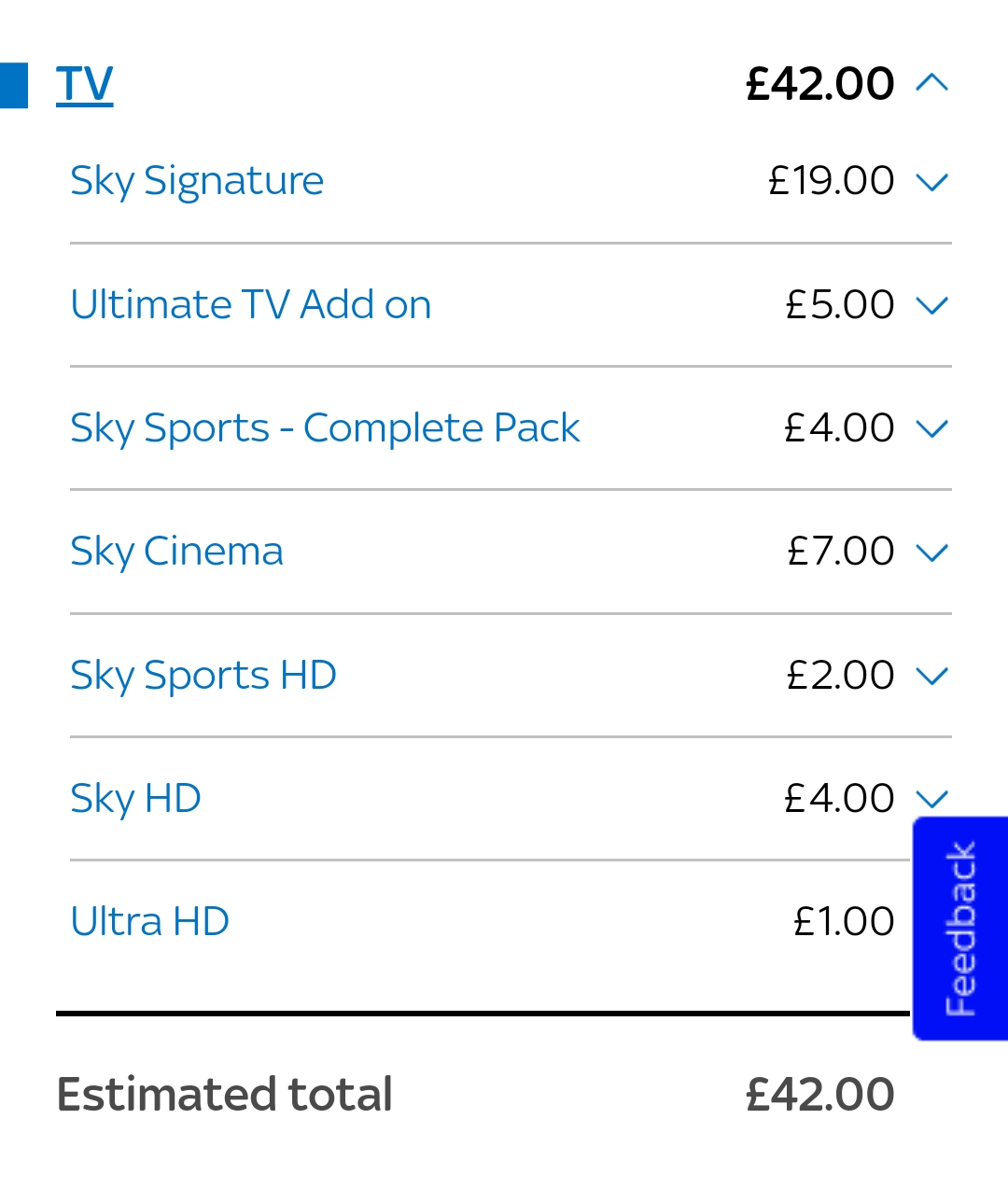The image size is (1008, 1189).
Task: Click the Estimated total £42.00 amount
Action: [819, 1094]
